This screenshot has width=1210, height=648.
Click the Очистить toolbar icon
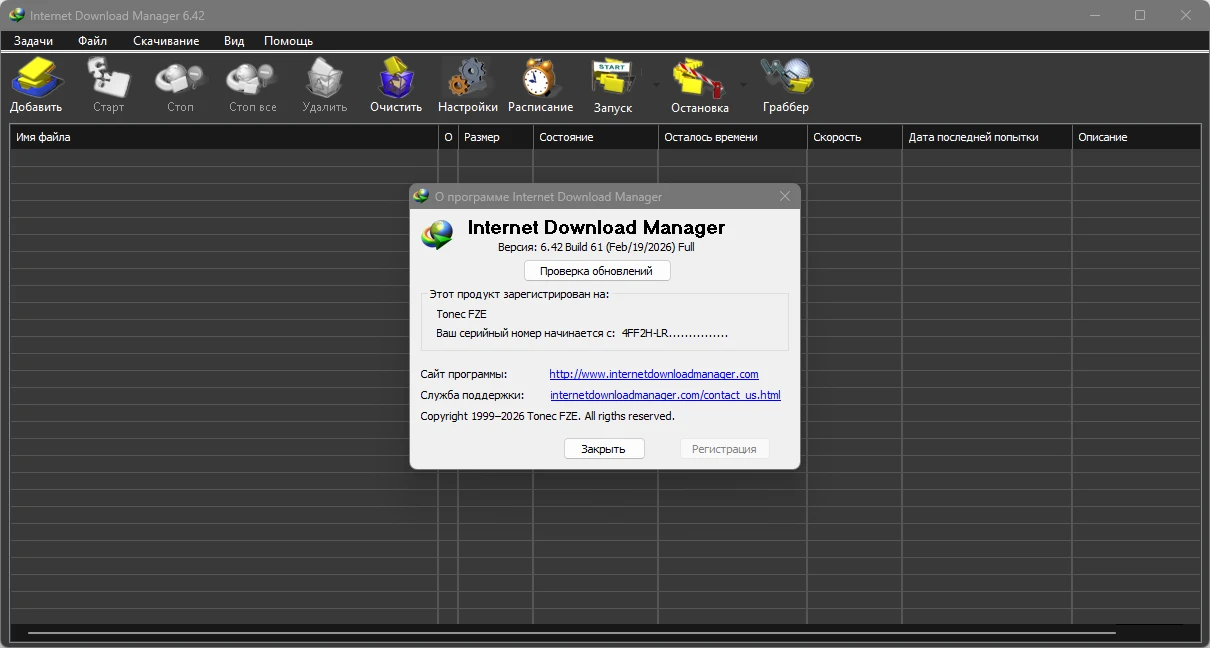pyautogui.click(x=396, y=85)
